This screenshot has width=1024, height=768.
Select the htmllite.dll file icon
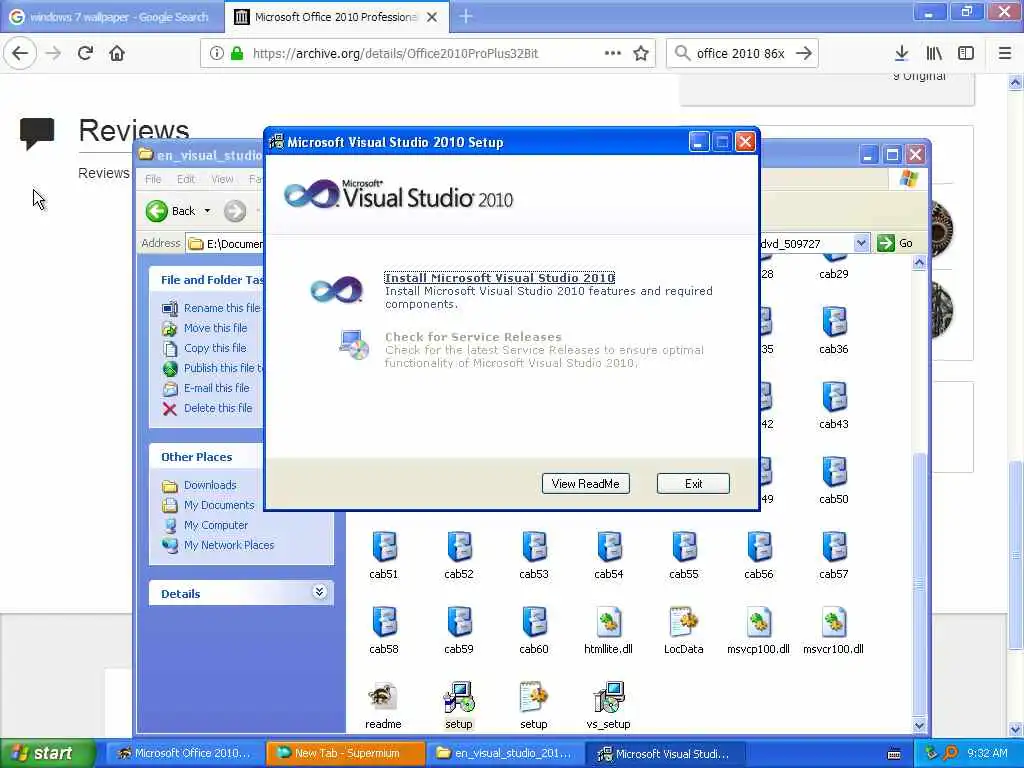[x=609, y=622]
